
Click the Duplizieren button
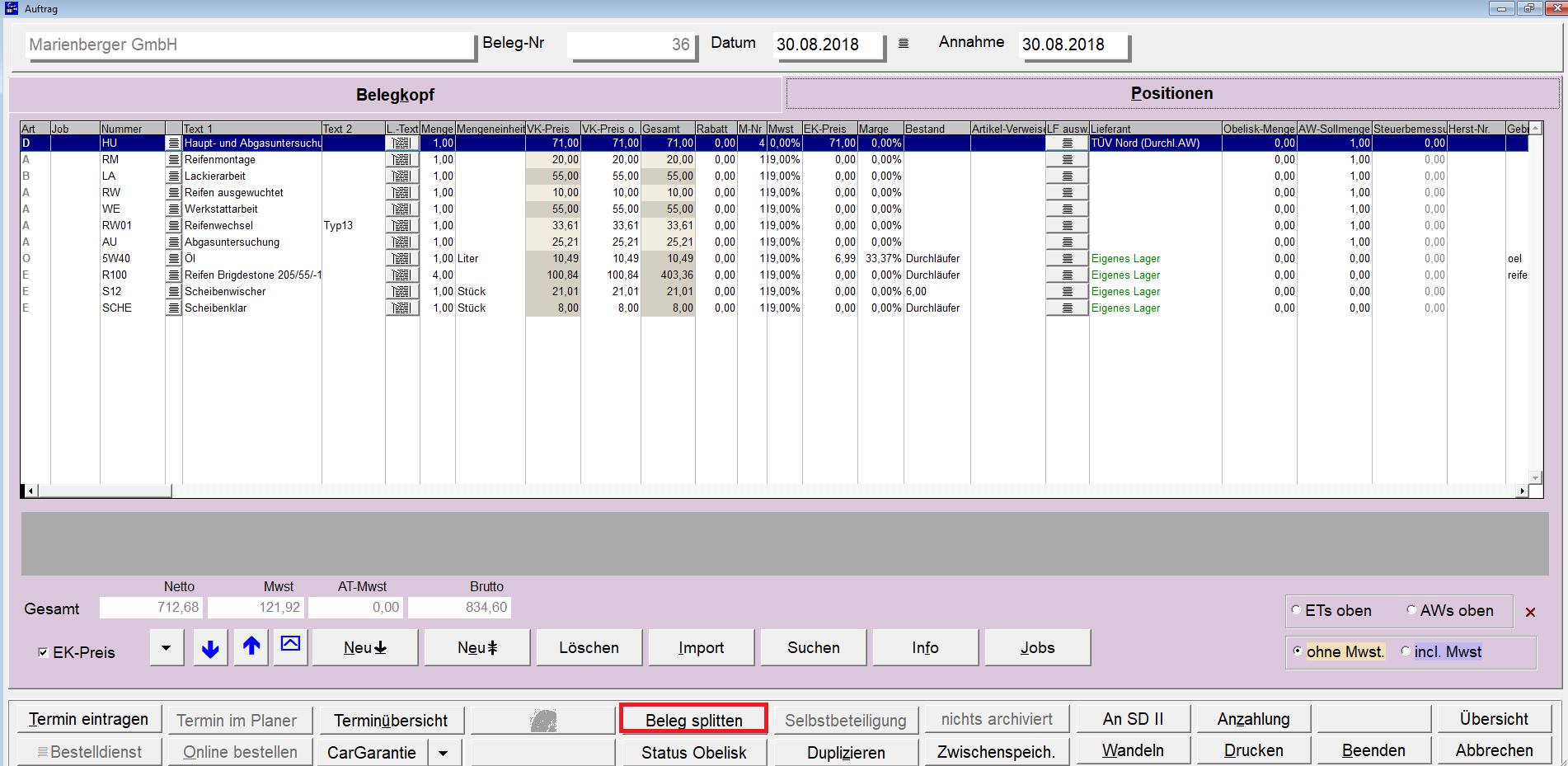tap(846, 753)
